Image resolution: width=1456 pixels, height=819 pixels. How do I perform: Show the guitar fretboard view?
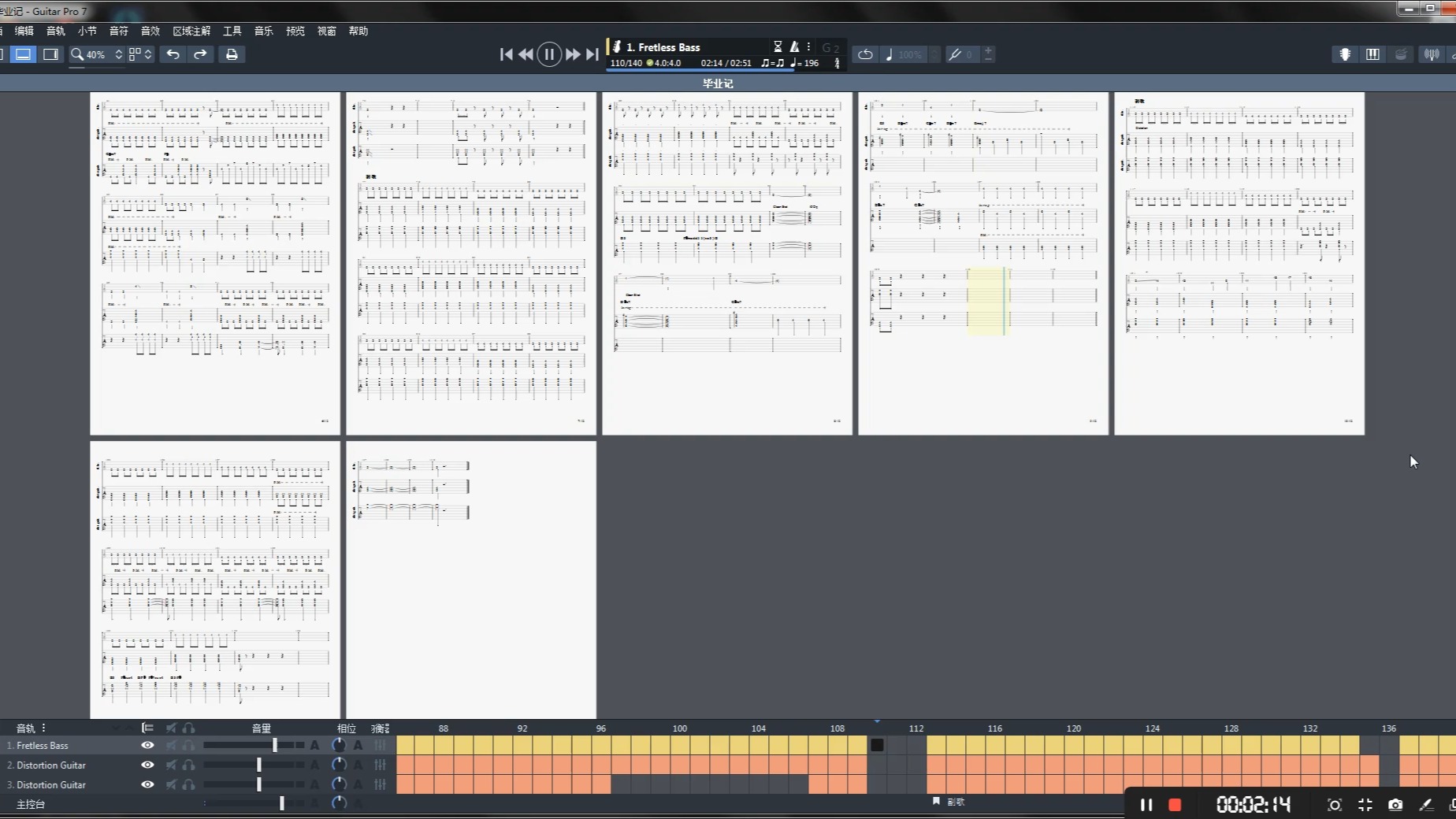click(1345, 54)
